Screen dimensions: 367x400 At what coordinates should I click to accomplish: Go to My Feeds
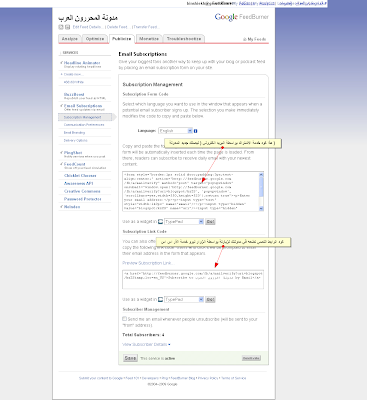[255, 39]
